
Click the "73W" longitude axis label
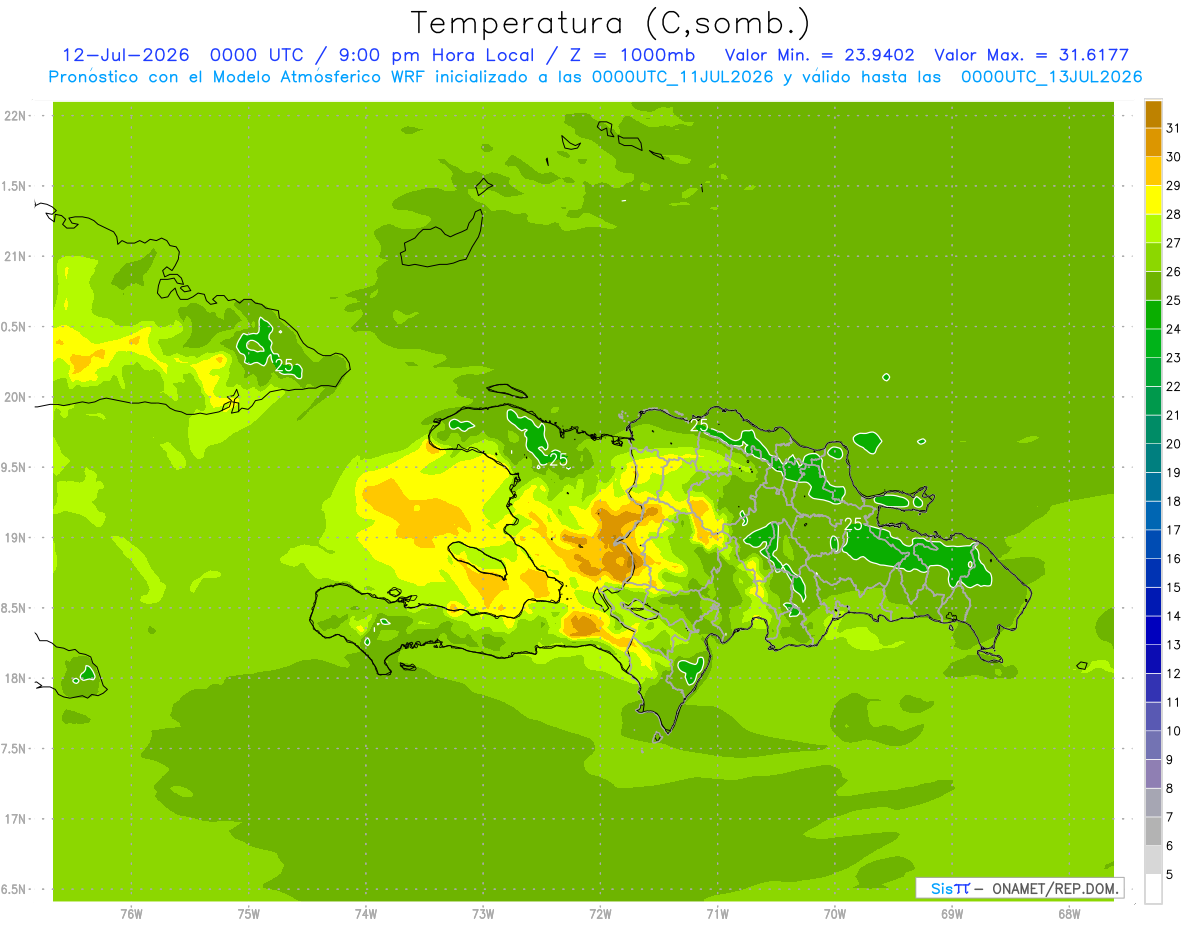point(483,914)
